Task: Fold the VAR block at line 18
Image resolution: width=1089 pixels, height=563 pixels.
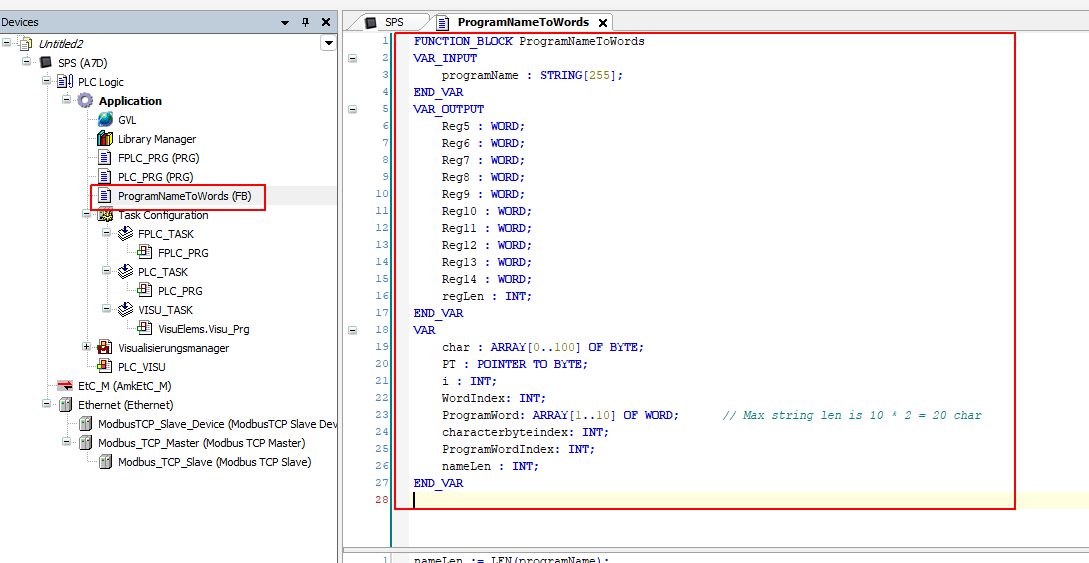Action: point(352,330)
